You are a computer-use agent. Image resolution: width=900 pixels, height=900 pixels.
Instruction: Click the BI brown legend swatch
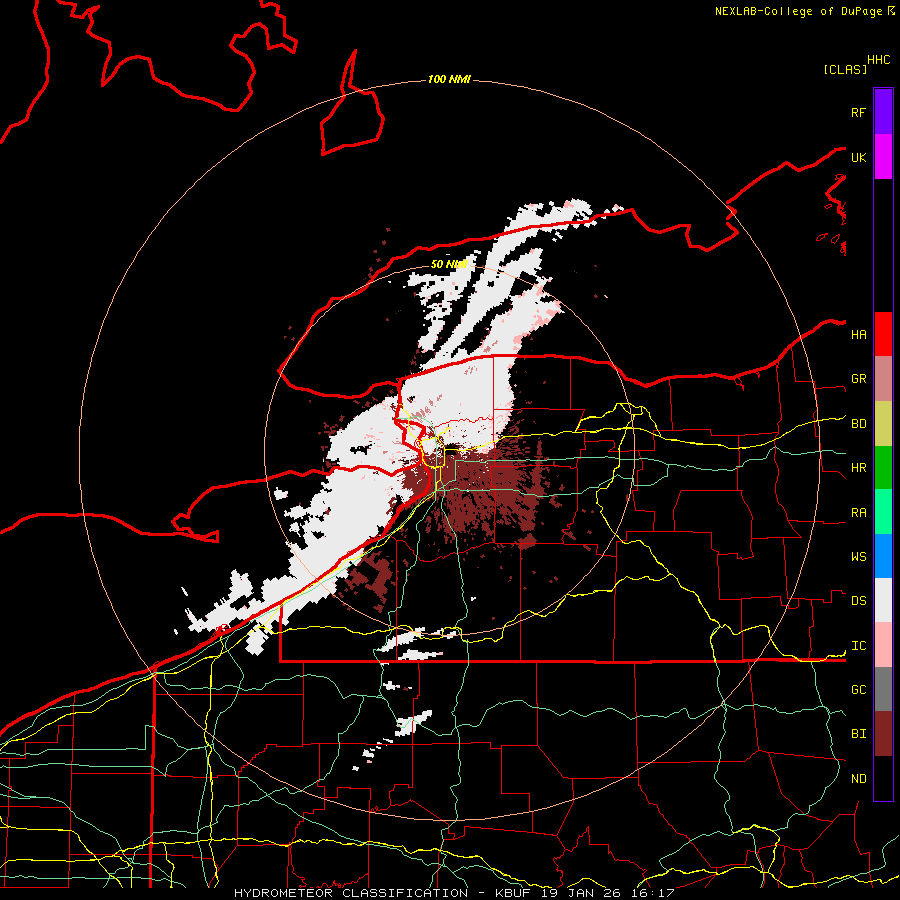tap(883, 734)
